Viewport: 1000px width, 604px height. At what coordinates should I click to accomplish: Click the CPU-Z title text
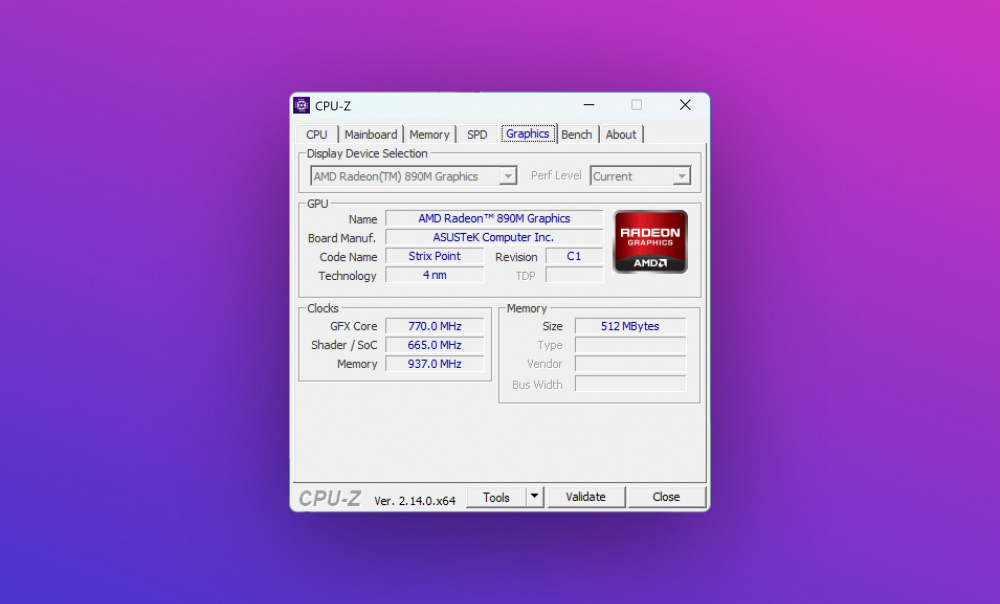pos(333,106)
